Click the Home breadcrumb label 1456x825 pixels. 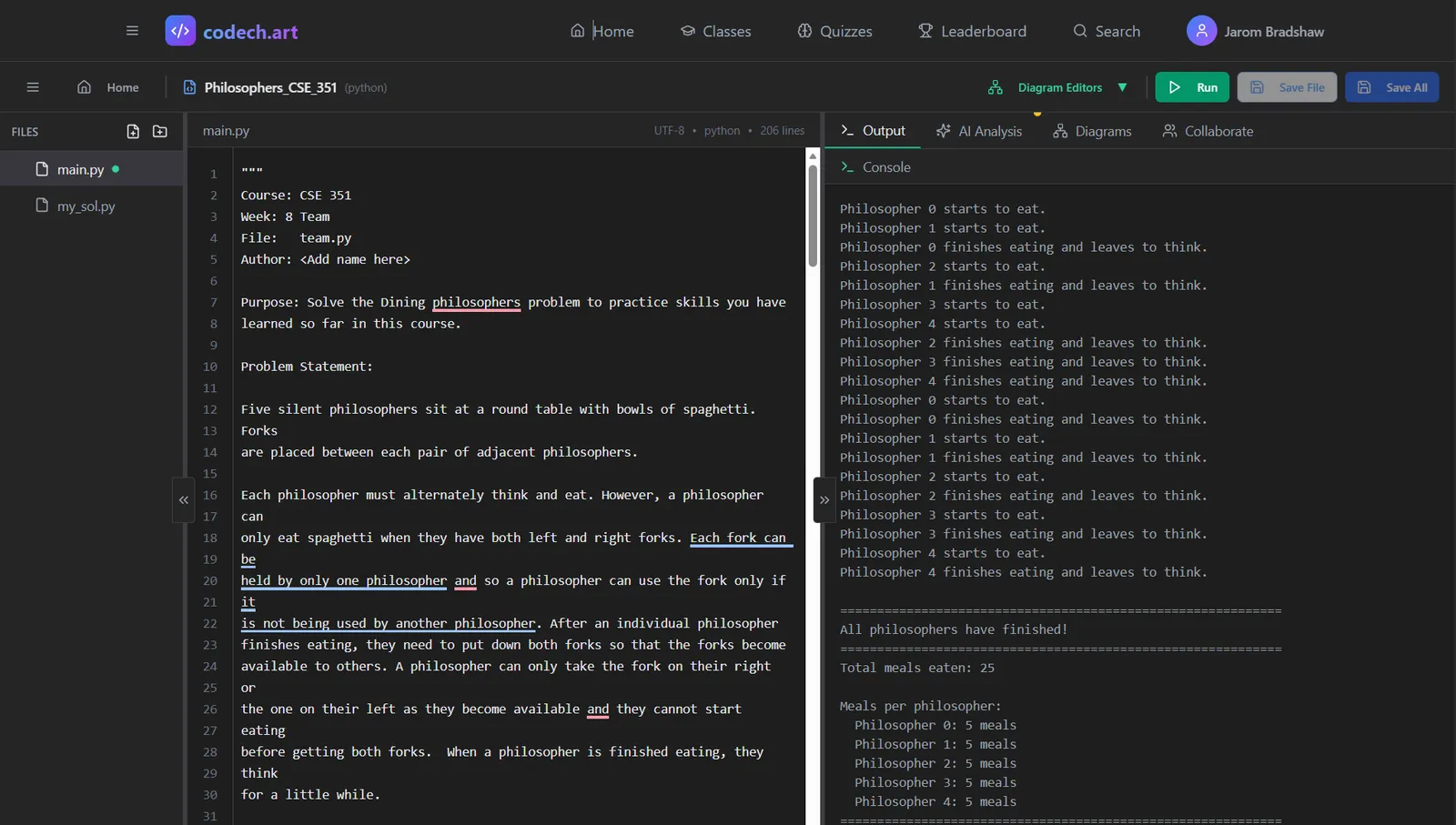click(x=123, y=87)
